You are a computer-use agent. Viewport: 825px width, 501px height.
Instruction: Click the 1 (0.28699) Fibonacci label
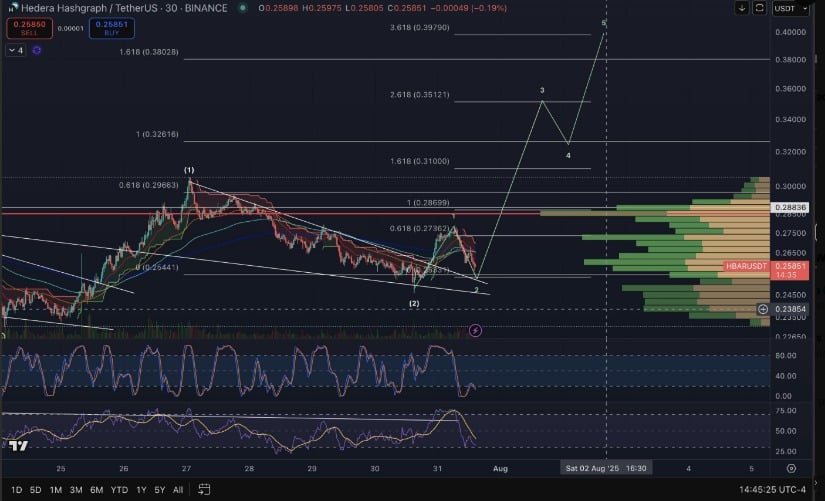[x=428, y=203]
